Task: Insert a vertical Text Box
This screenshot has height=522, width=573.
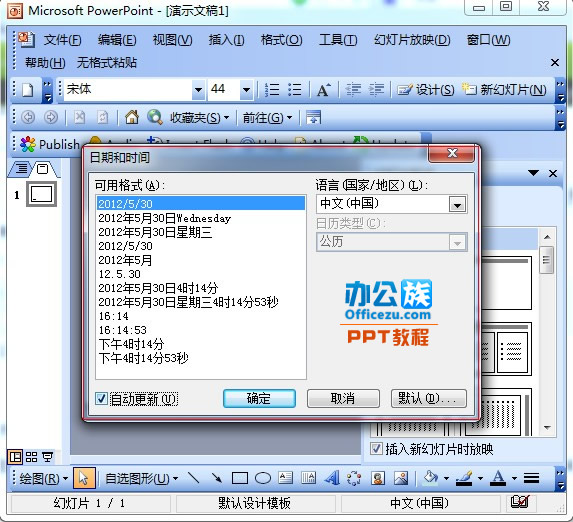Action: 308,478
